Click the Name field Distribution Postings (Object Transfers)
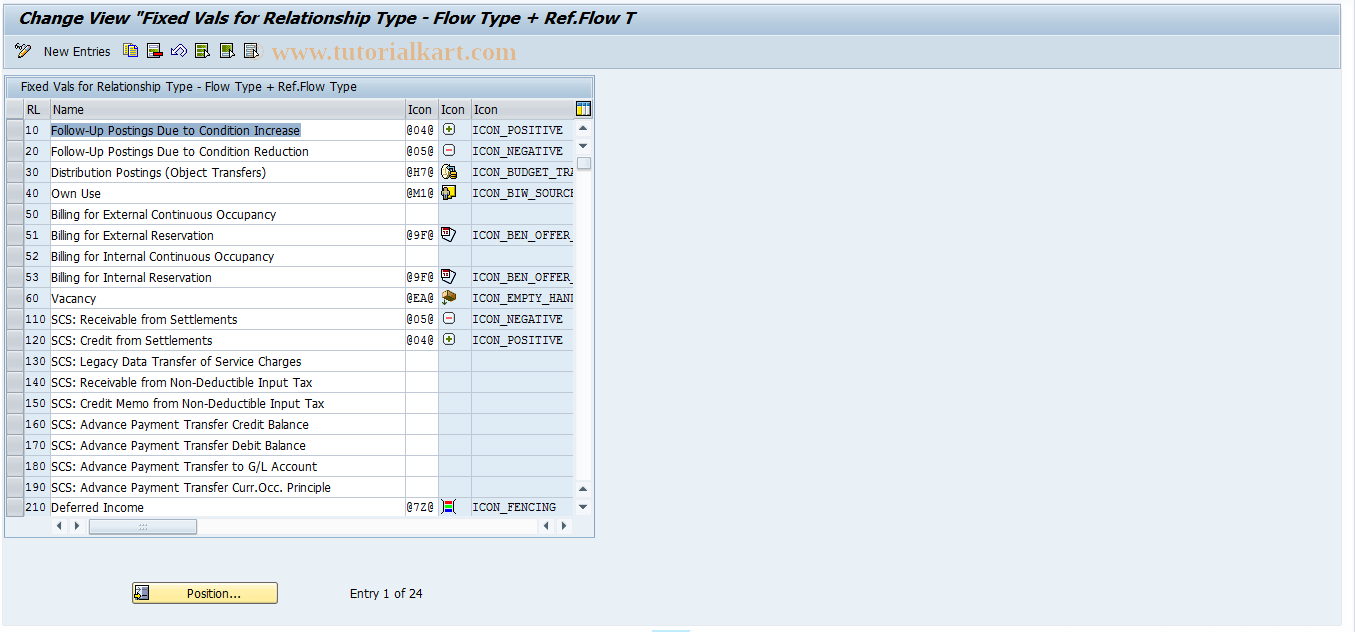This screenshot has width=1355, height=632. (227, 172)
